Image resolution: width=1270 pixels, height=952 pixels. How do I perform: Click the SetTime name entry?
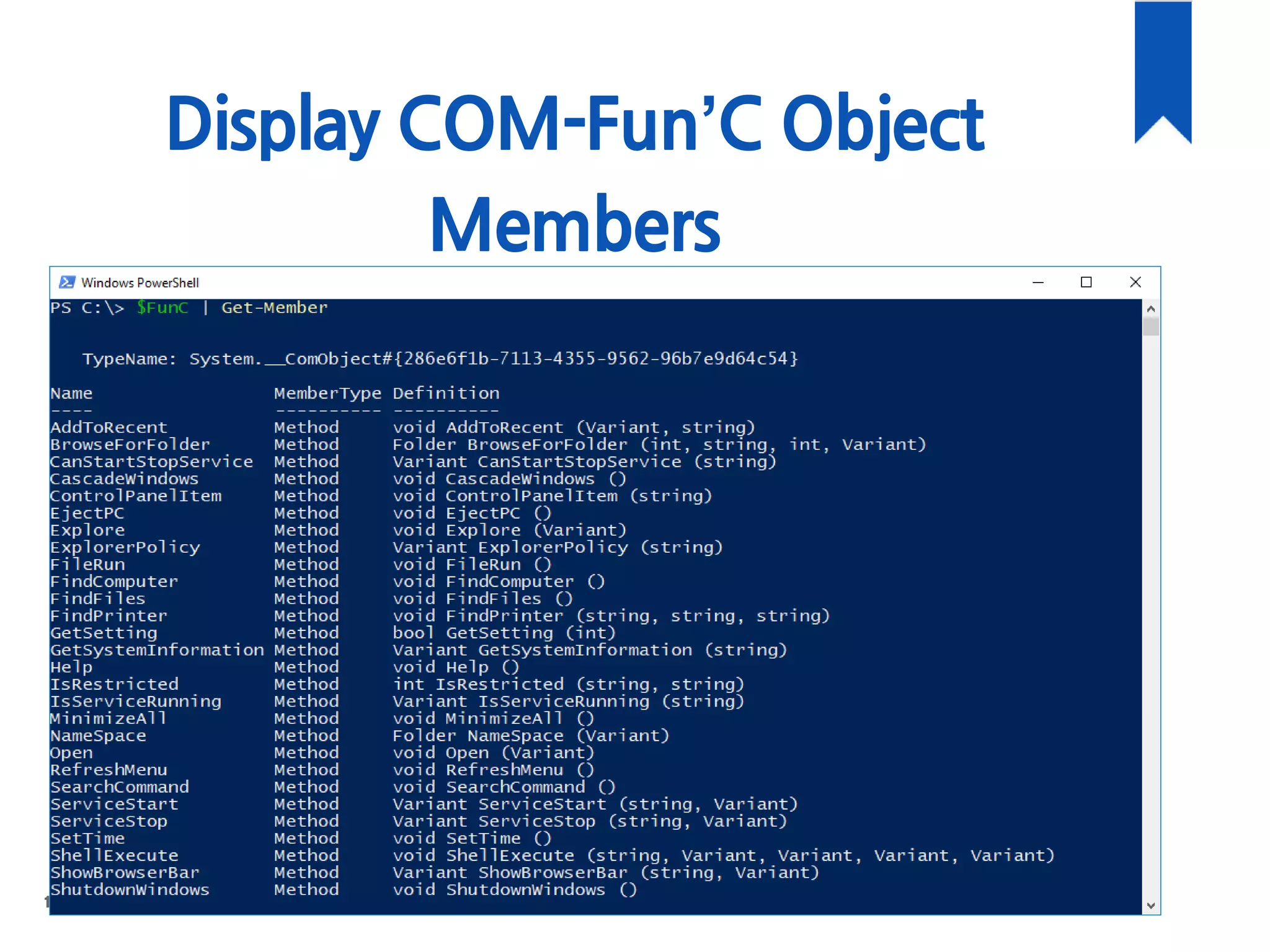pyautogui.click(x=87, y=839)
